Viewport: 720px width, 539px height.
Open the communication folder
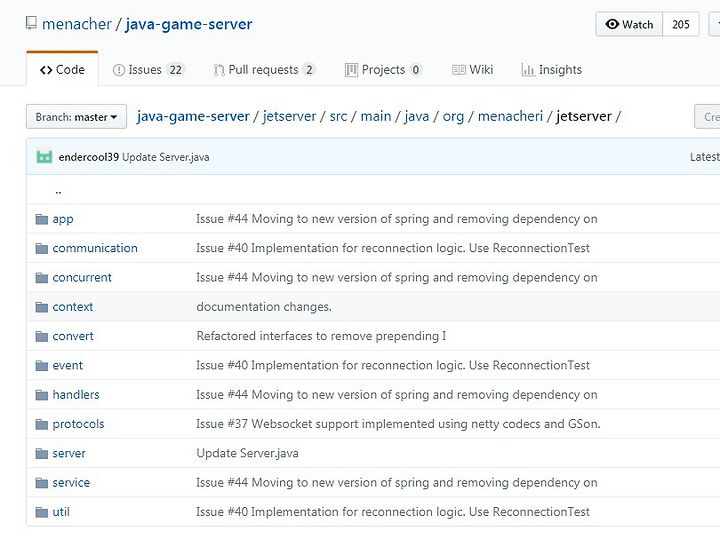(x=95, y=248)
